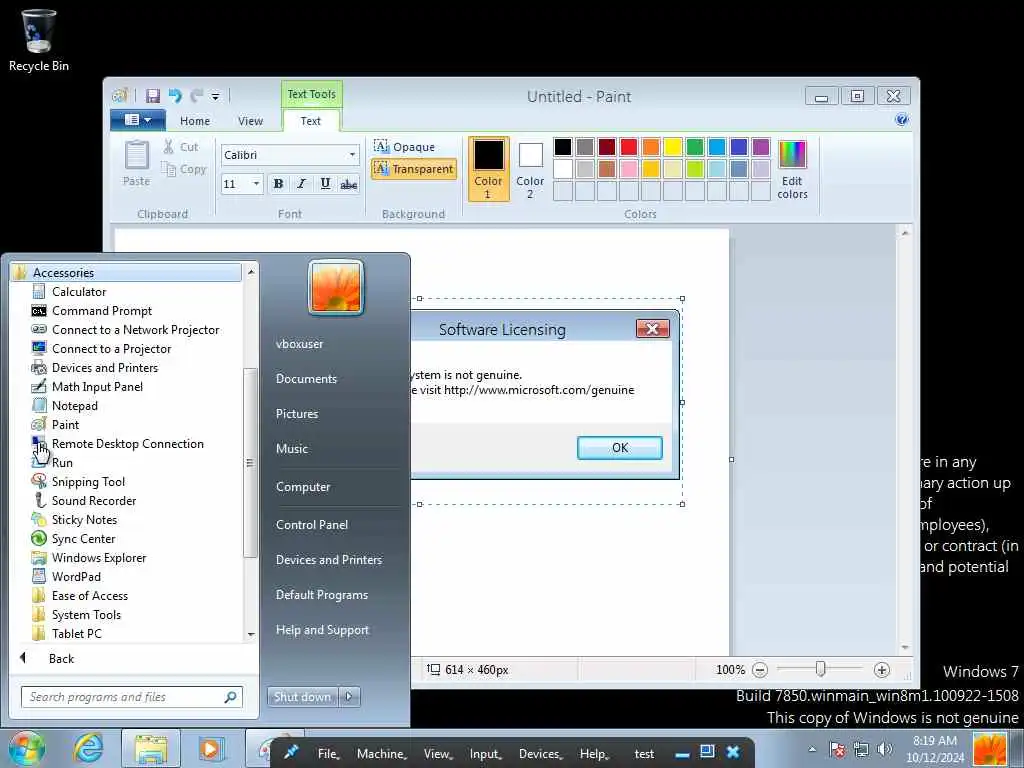Select the Text ribbon tab

click(310, 121)
